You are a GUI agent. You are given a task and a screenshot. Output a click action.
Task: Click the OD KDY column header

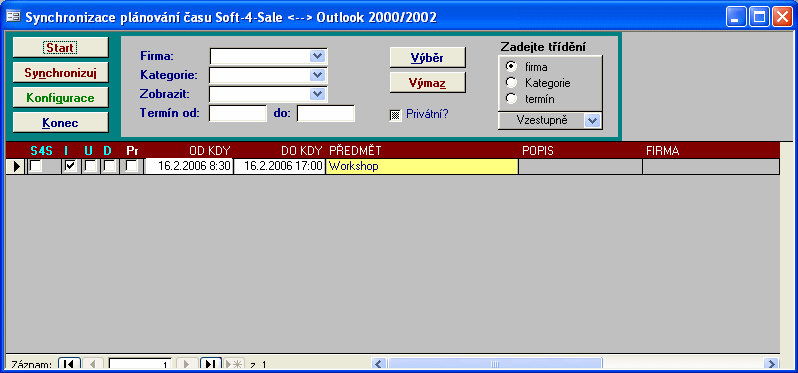click(x=210, y=151)
